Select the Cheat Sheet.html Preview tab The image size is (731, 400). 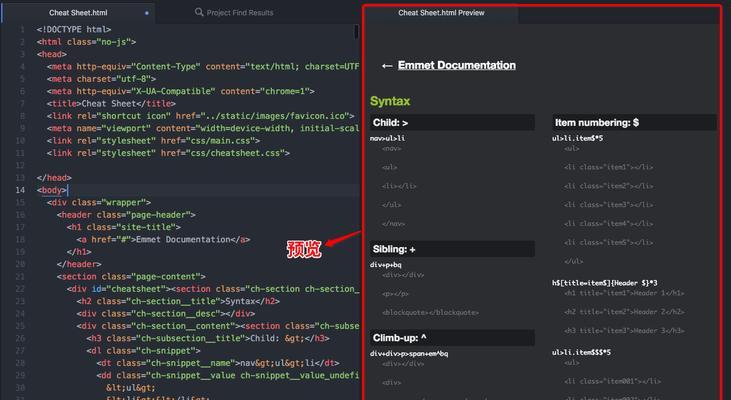[x=441, y=13]
